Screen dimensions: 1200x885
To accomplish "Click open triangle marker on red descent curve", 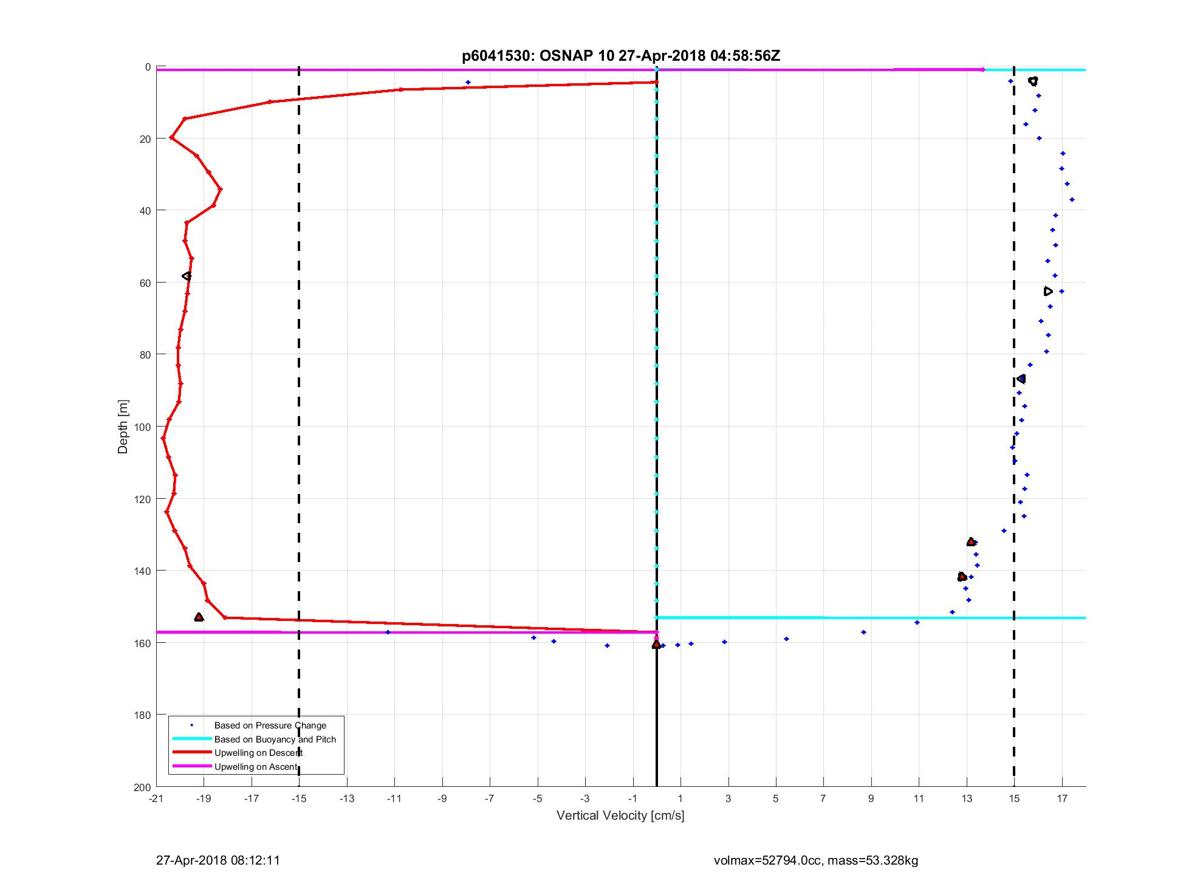I will [186, 276].
